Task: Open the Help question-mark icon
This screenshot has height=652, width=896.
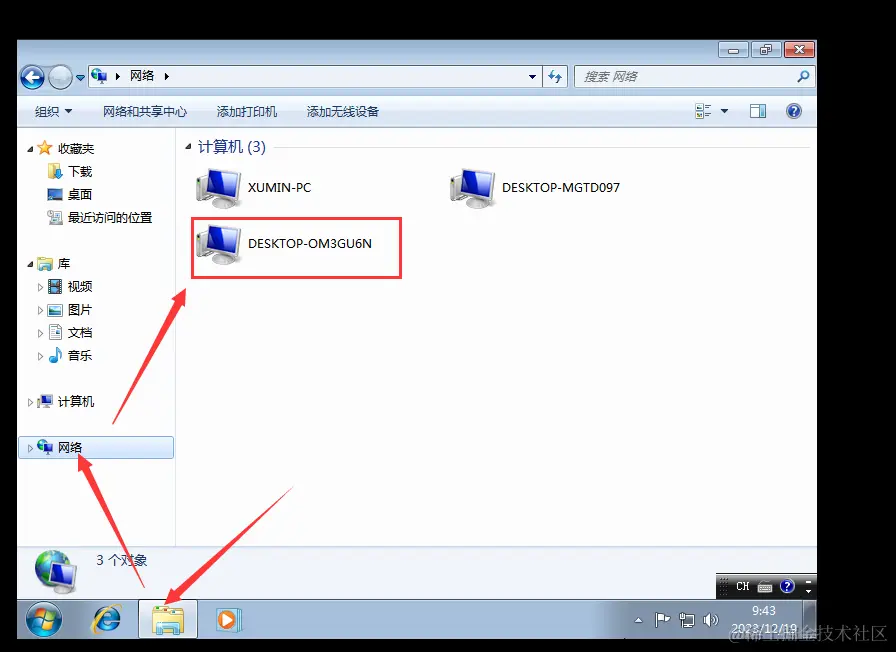Action: click(x=793, y=111)
